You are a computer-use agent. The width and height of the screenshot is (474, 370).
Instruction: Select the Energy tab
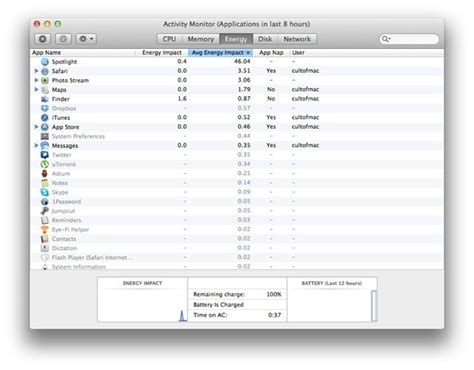point(236,39)
